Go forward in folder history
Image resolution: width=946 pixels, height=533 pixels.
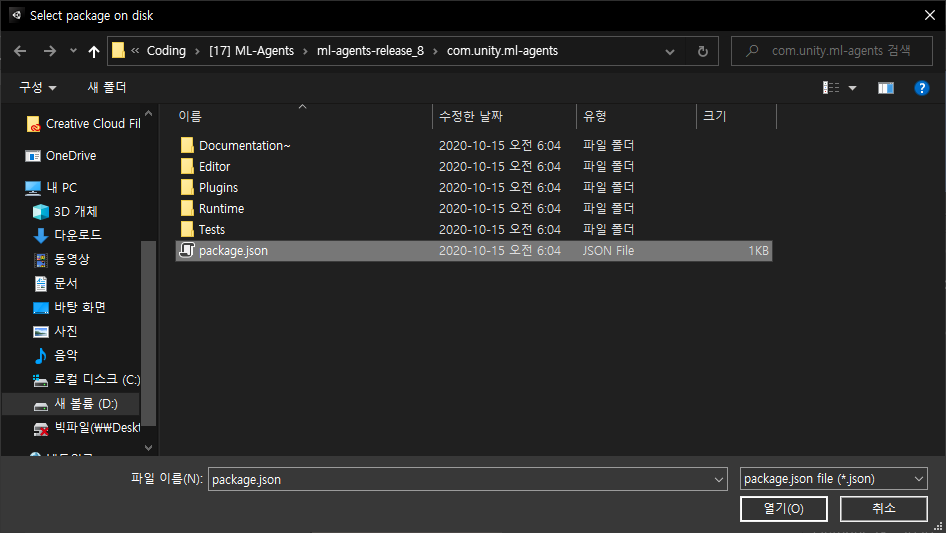(49, 51)
